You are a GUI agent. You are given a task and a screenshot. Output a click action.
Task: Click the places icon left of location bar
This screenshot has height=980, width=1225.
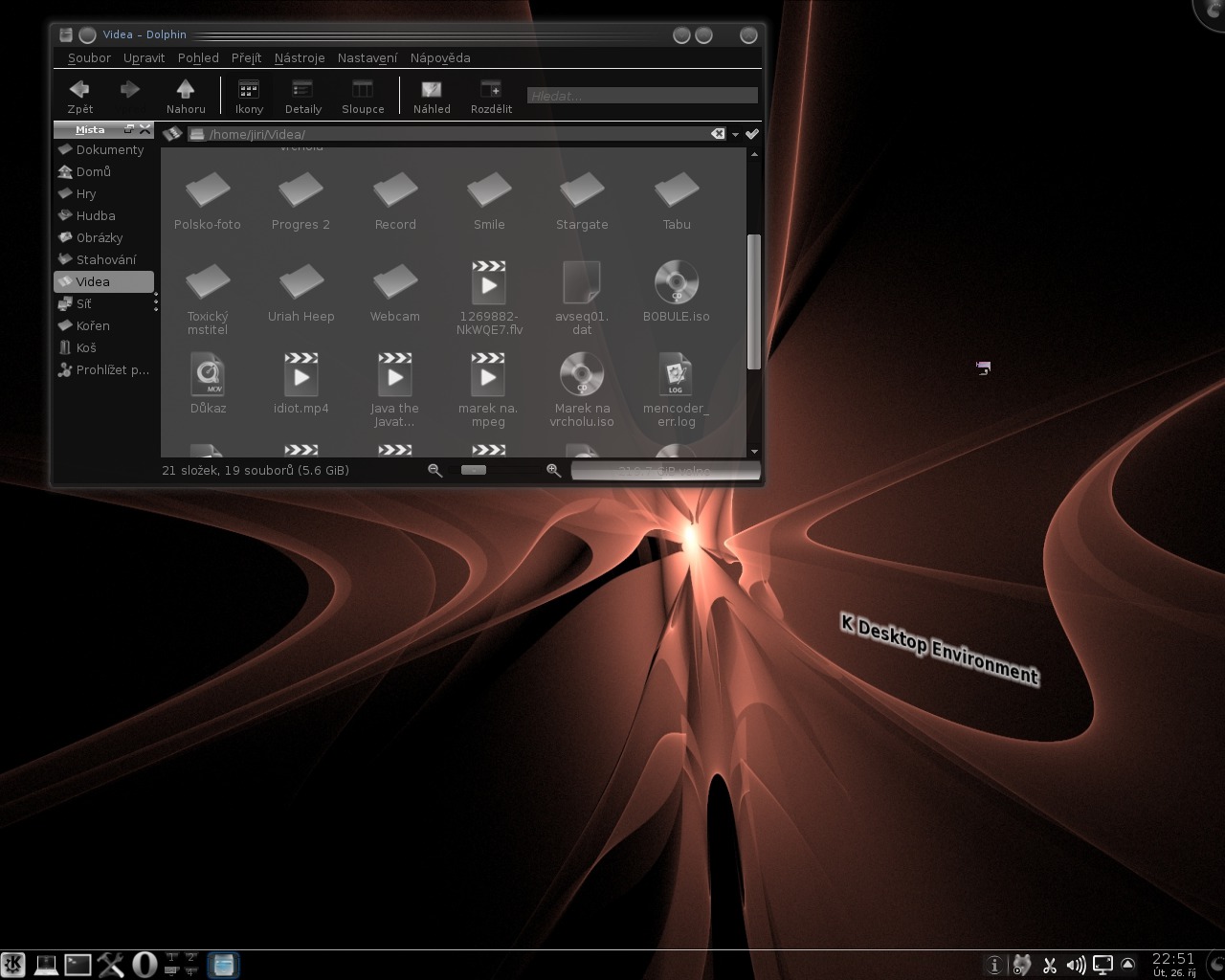point(172,134)
